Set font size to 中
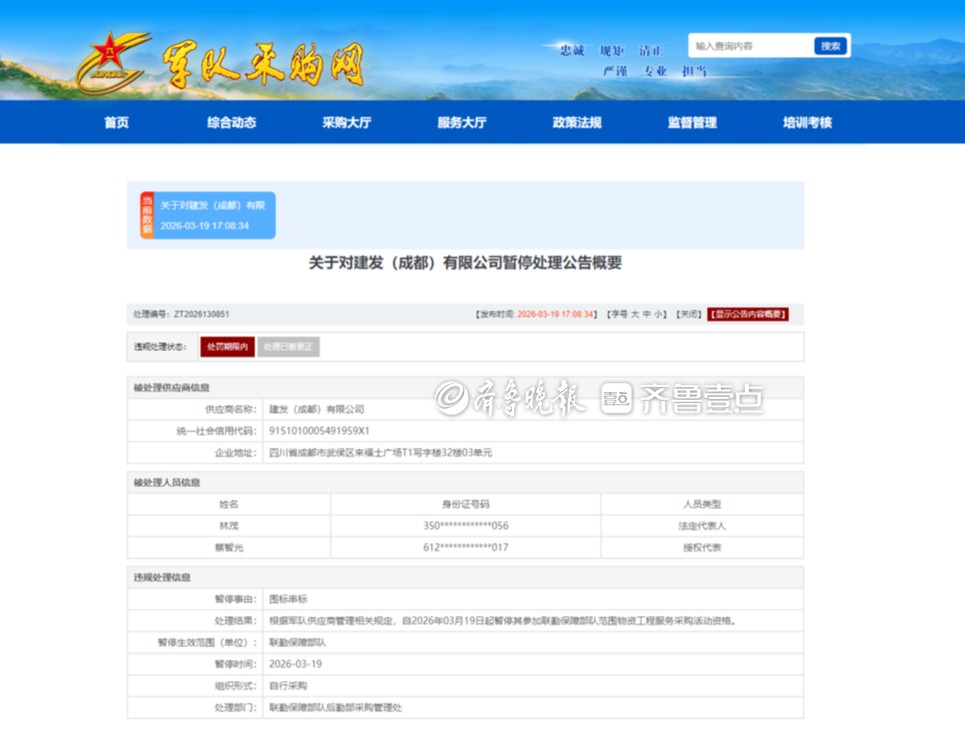This screenshot has height=732, width=965. [x=647, y=314]
